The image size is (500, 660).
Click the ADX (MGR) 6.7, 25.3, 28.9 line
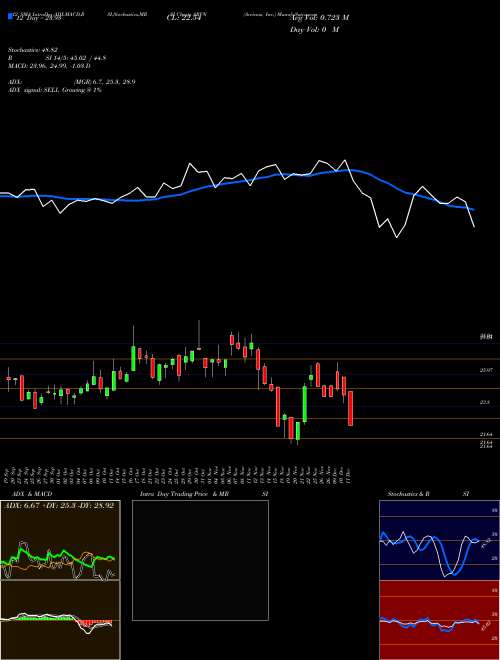tap(72, 82)
